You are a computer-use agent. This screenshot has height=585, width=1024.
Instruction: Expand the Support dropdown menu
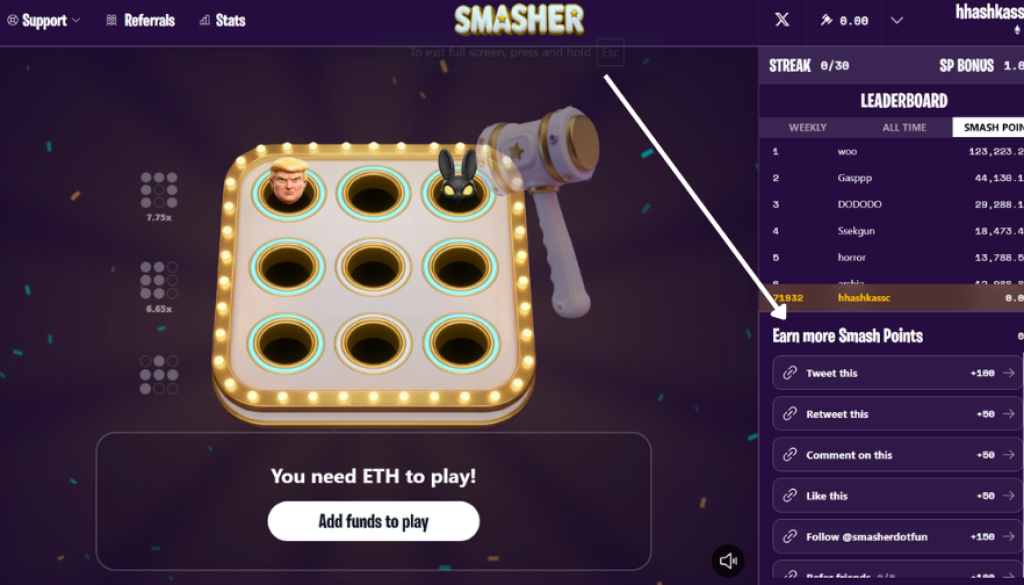44,20
